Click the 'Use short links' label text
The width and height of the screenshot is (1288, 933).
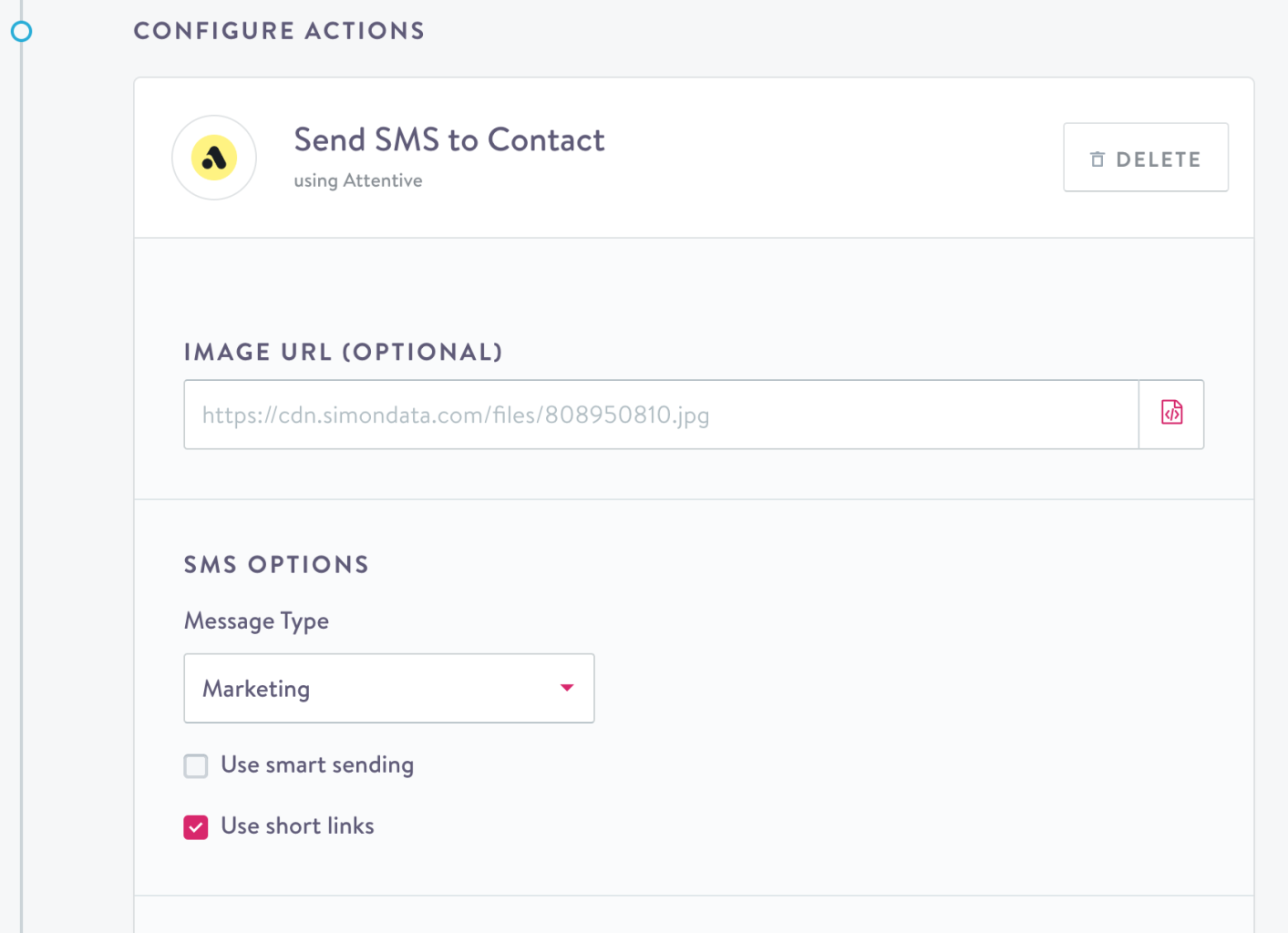297,826
